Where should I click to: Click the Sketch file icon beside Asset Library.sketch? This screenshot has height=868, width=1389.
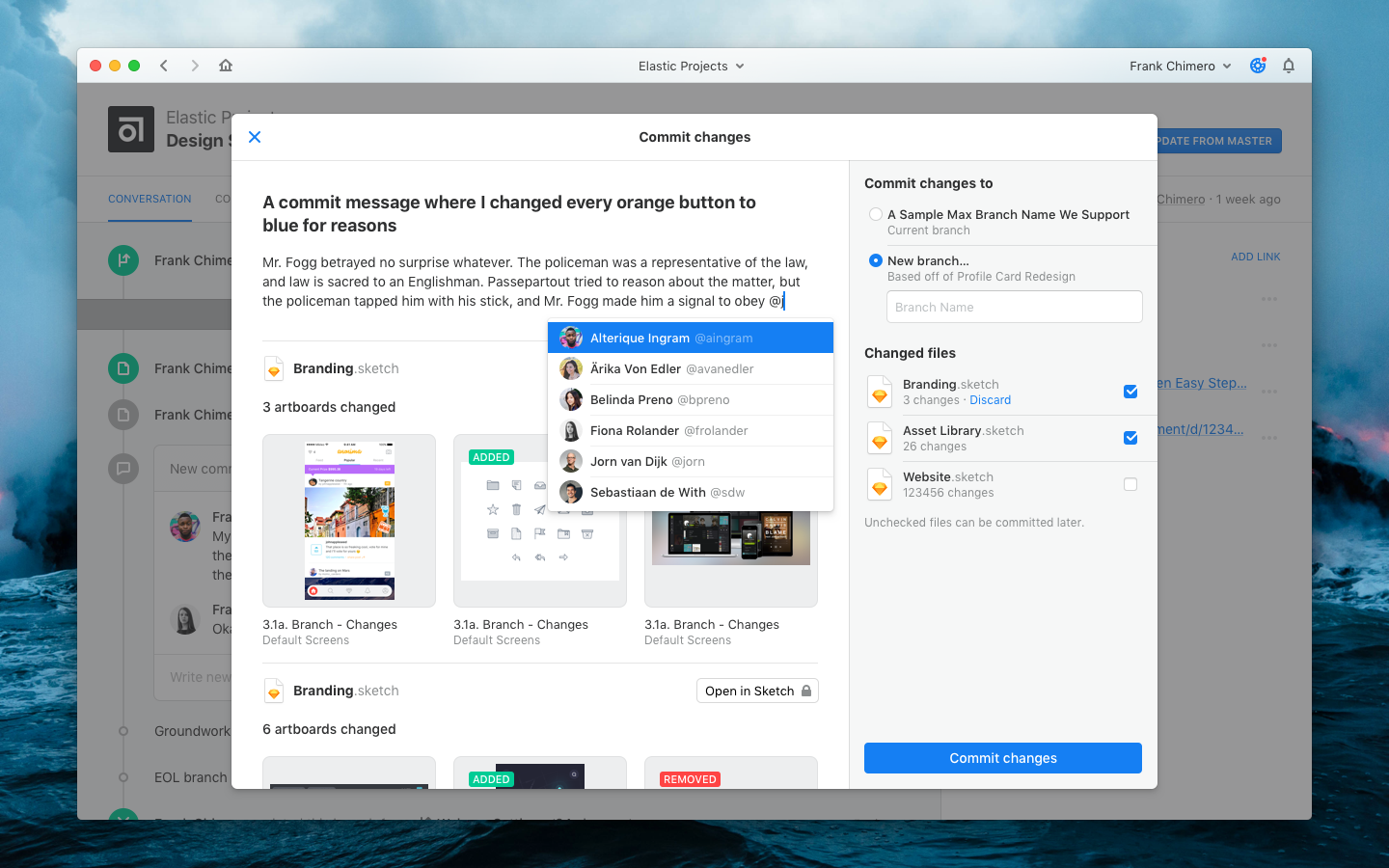click(880, 438)
